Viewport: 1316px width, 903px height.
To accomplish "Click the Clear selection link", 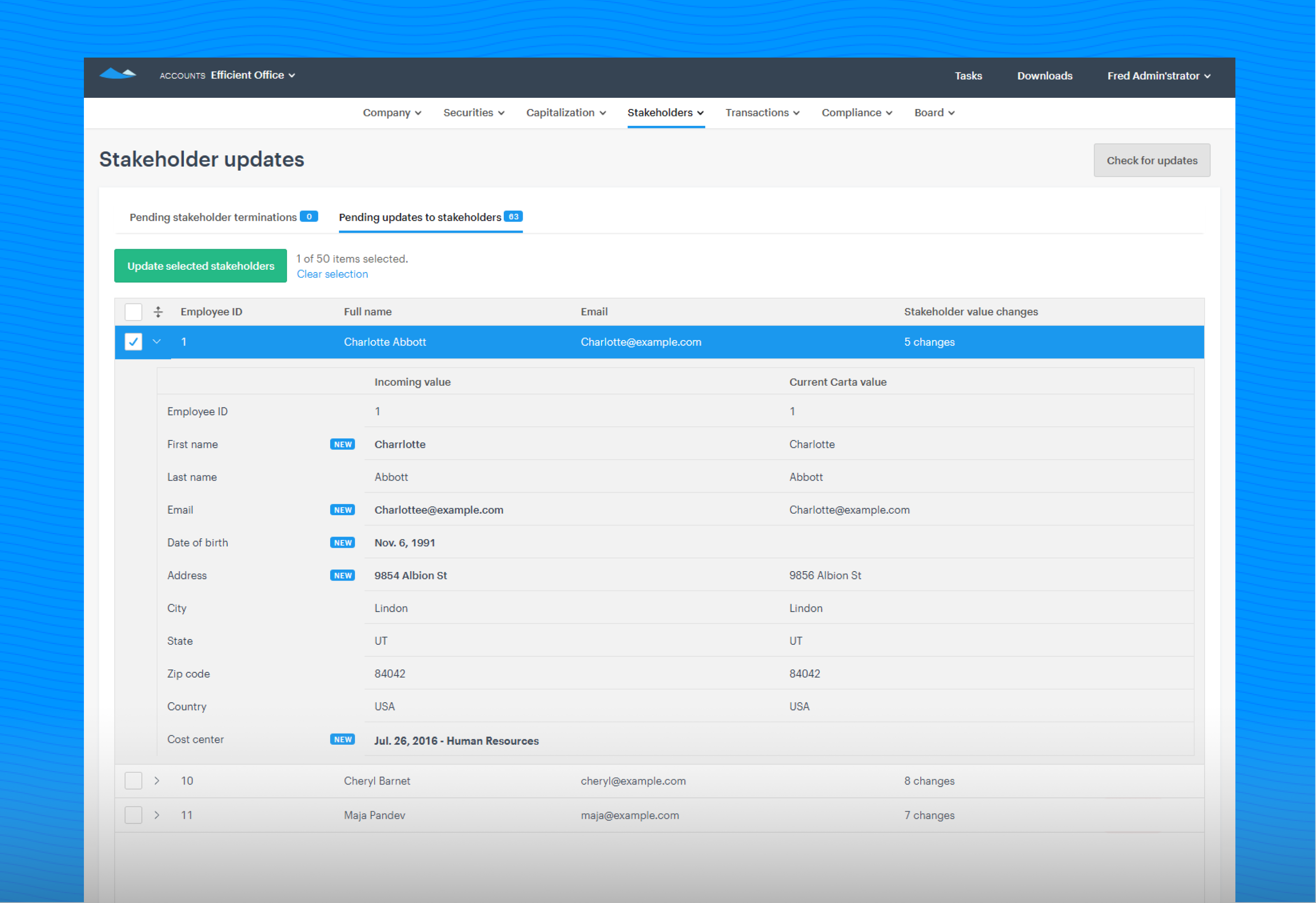I will pyautogui.click(x=332, y=275).
